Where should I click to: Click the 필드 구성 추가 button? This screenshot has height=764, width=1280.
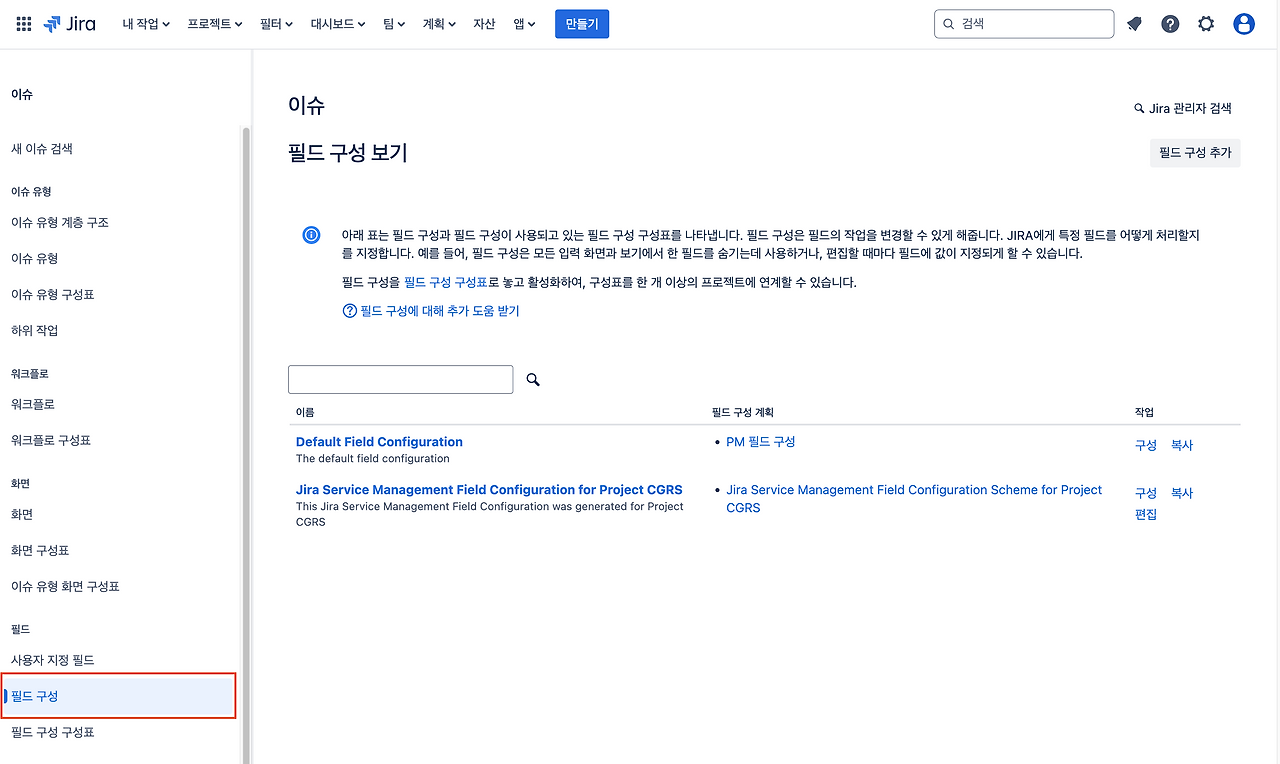(1195, 152)
